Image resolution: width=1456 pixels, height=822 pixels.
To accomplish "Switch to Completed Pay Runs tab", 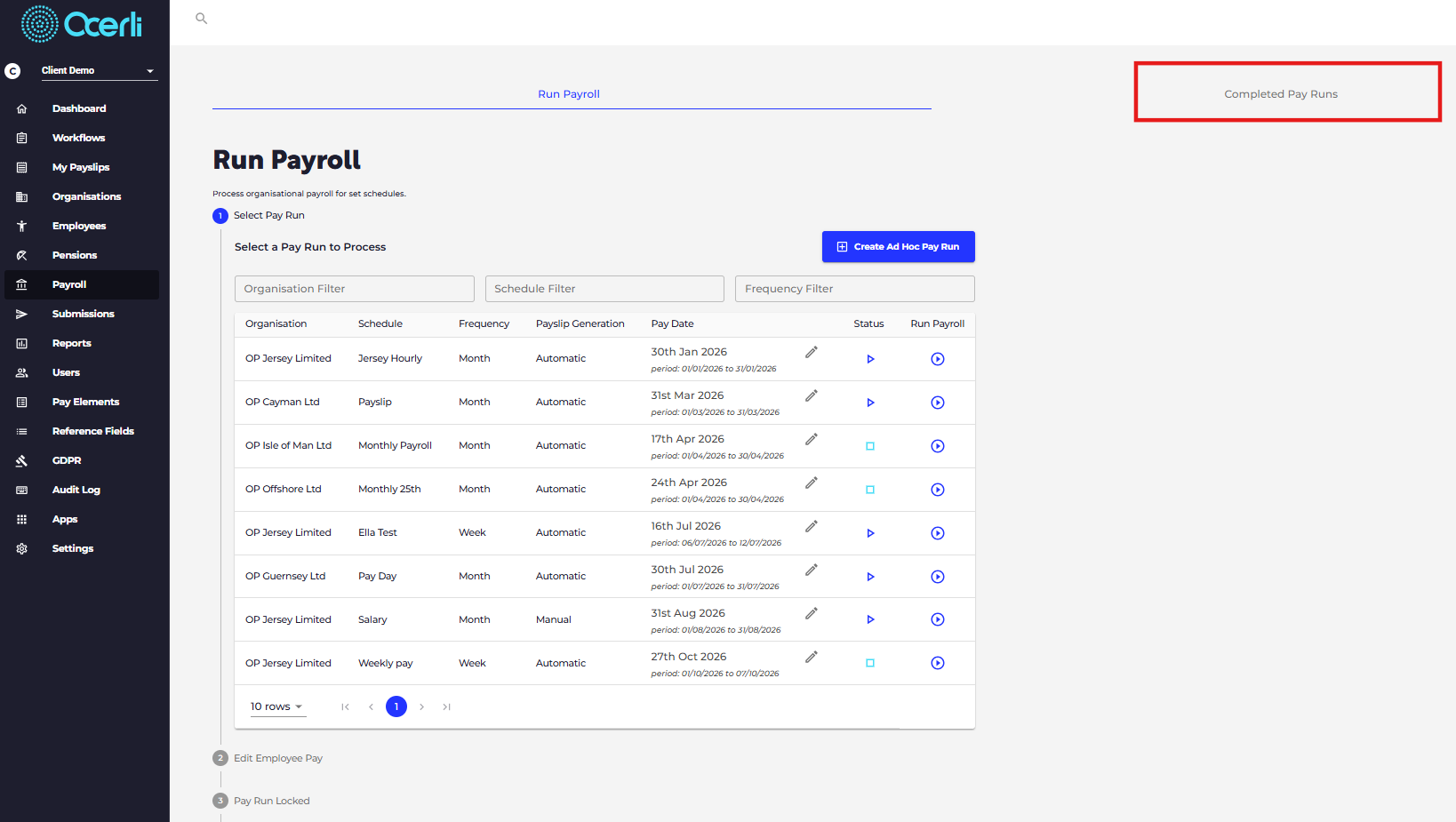I will [x=1281, y=94].
